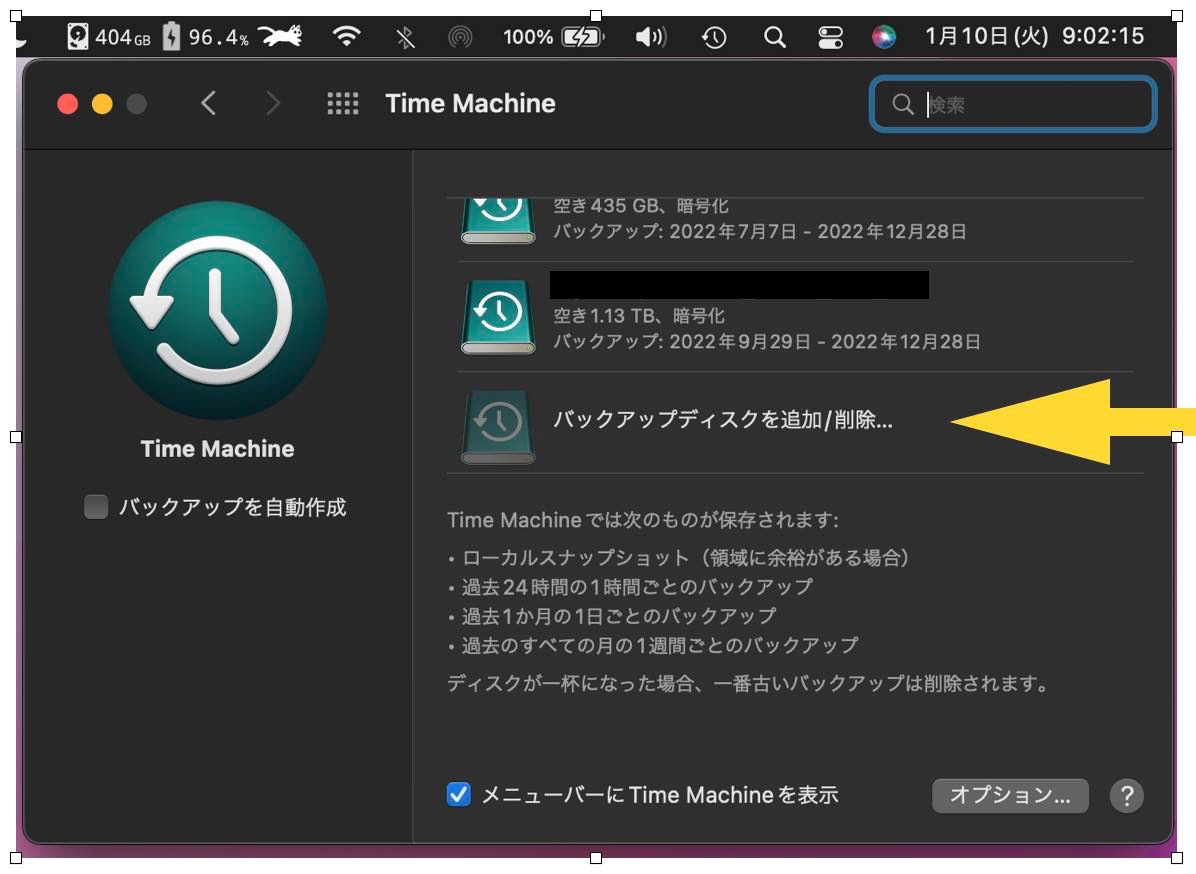Click text 過去1か月の1日ごとのバックアップ
Image resolution: width=1196 pixels, height=874 pixels.
click(619, 615)
